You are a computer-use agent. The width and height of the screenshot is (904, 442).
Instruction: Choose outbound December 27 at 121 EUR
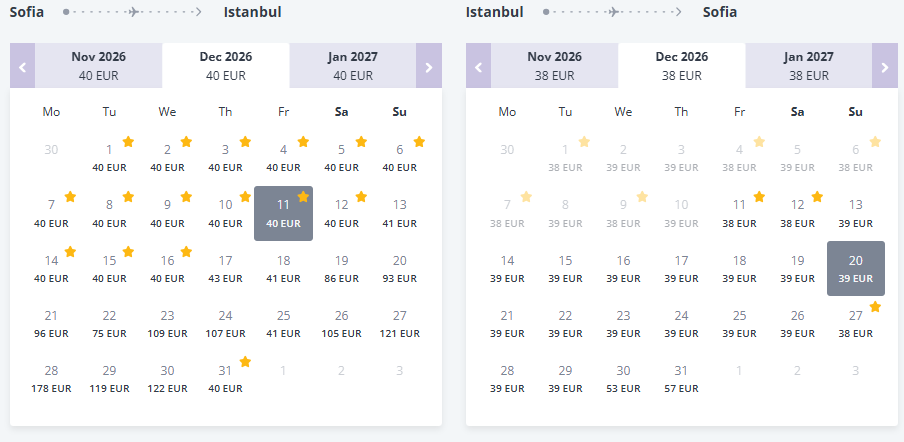(x=400, y=324)
